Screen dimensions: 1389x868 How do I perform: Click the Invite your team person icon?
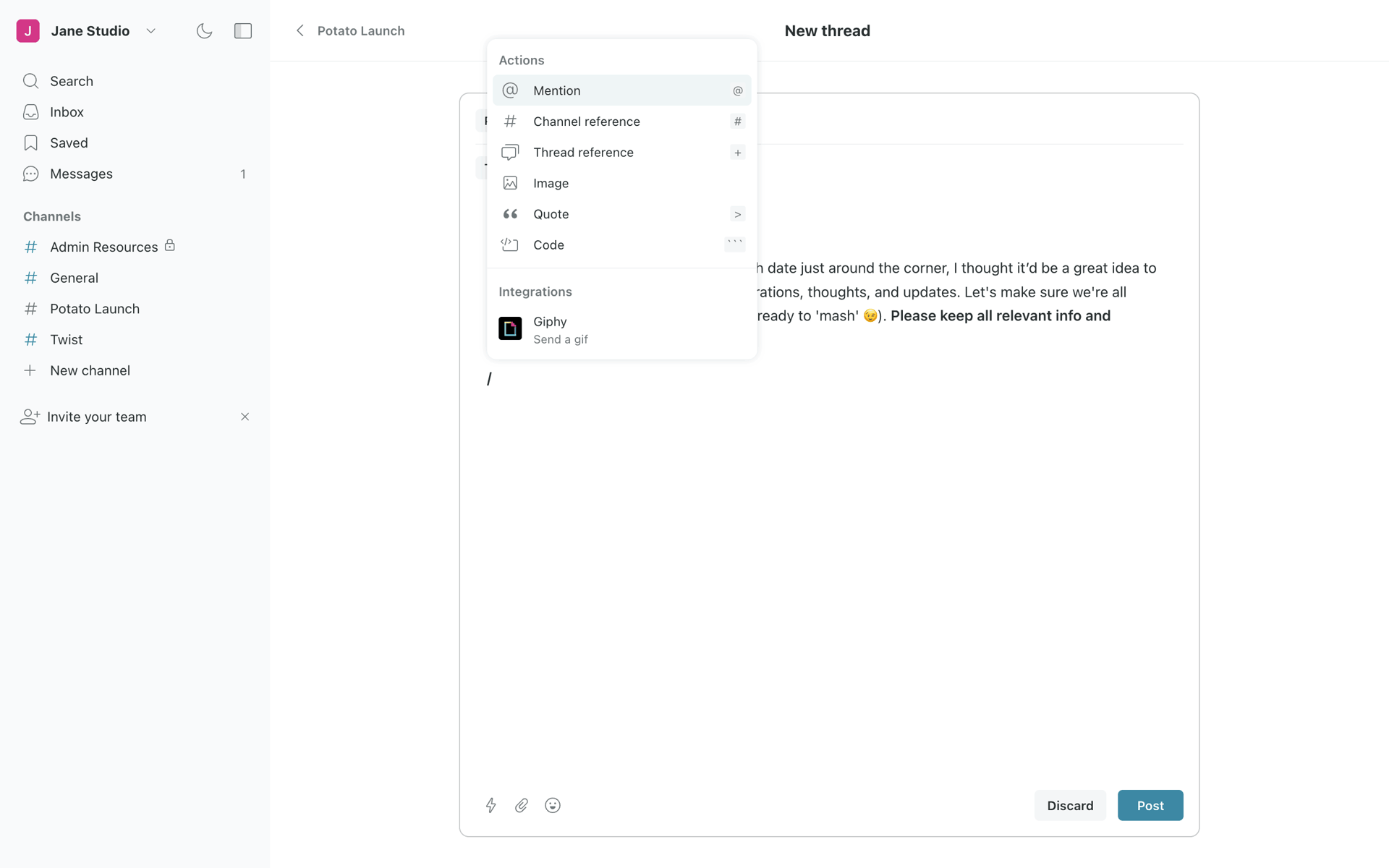tap(30, 417)
